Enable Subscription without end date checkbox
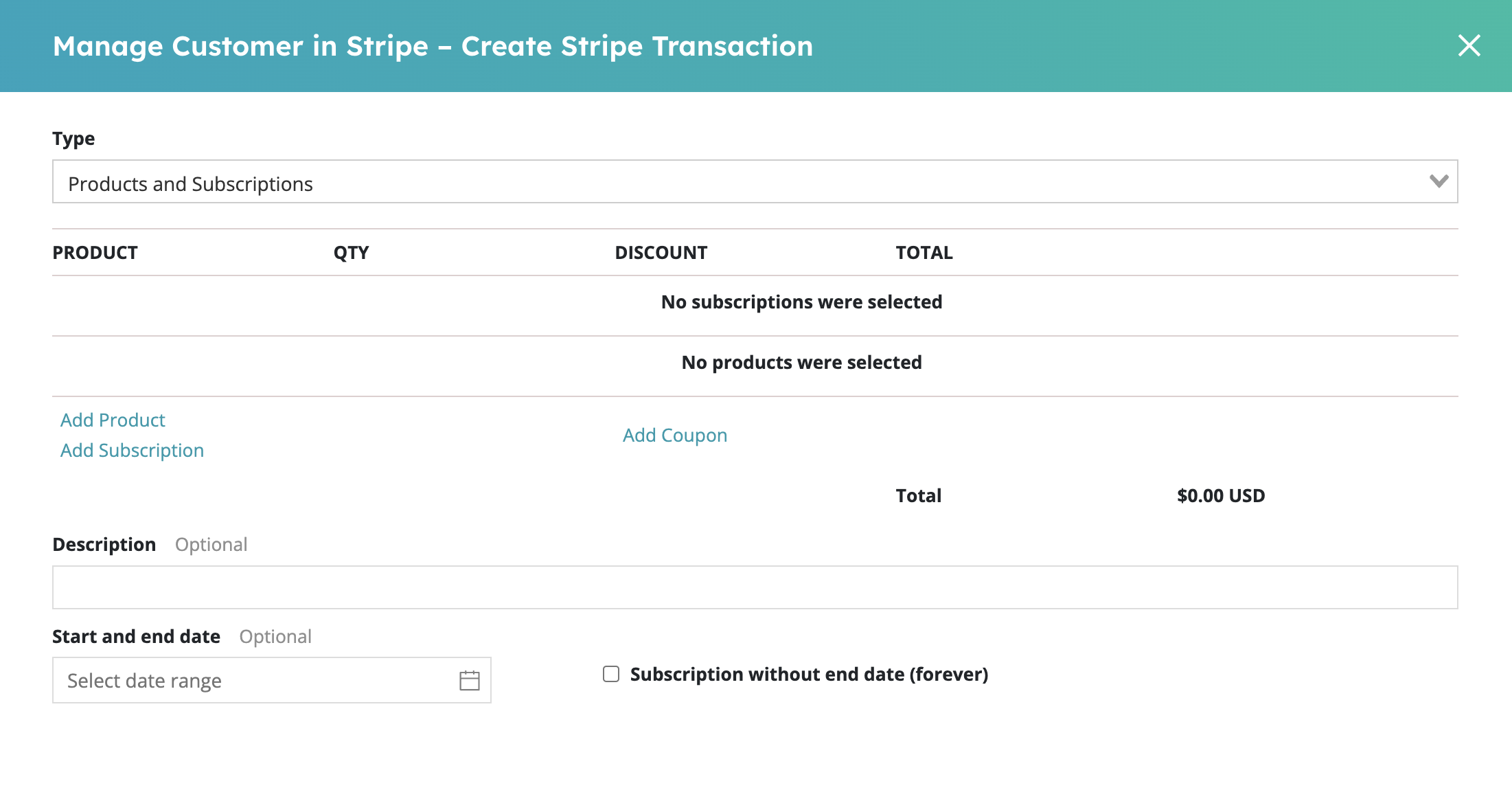Viewport: 1512px width, 790px height. (611, 674)
